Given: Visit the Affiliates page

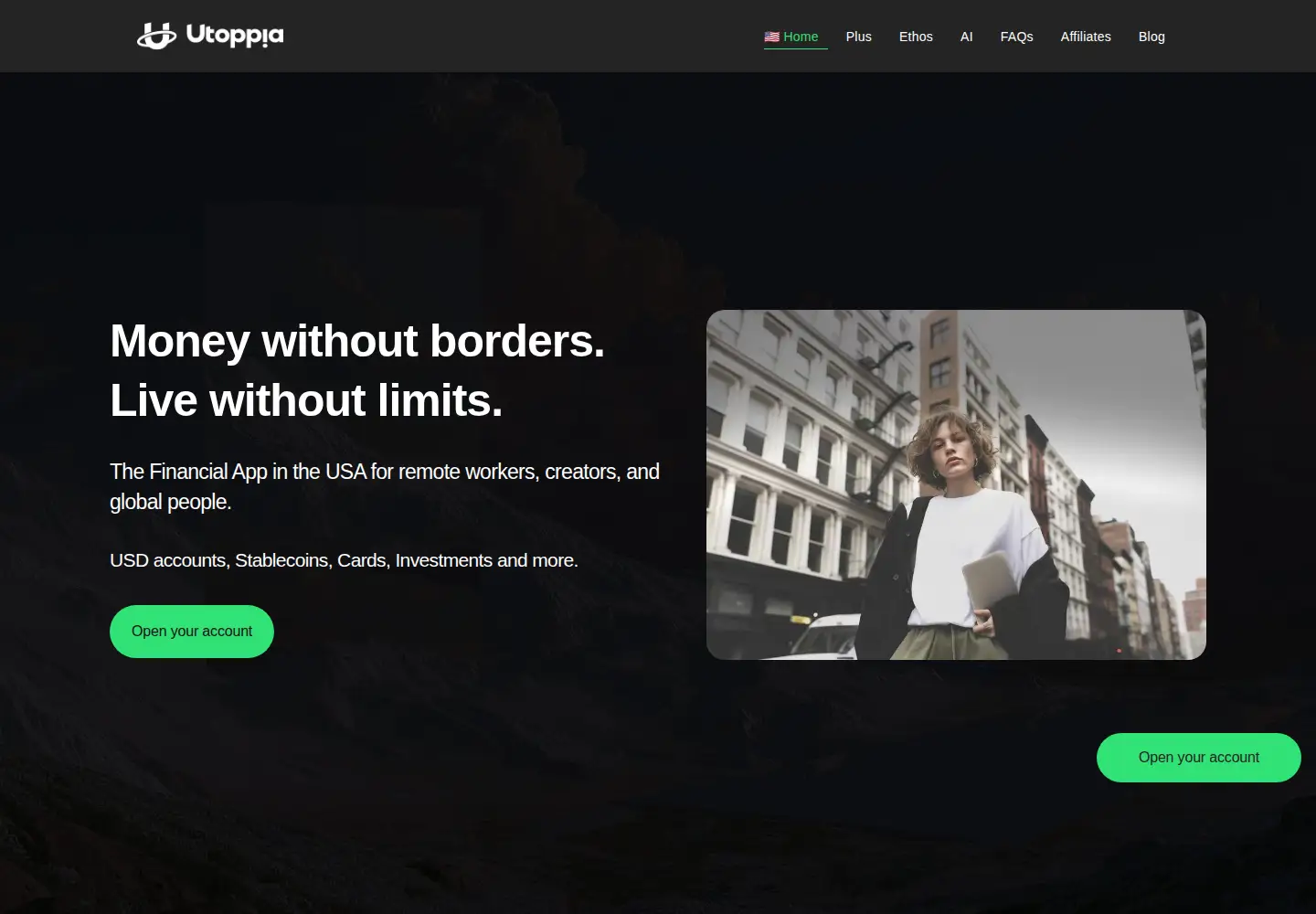Looking at the screenshot, I should tap(1086, 37).
